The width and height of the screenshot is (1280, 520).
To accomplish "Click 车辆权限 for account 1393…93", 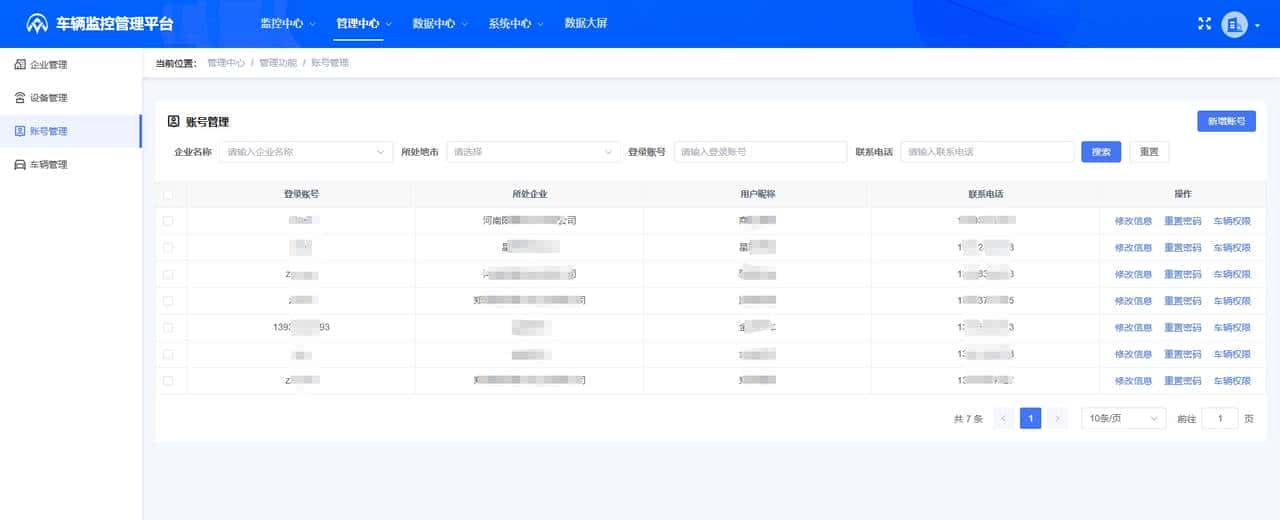I will point(1232,328).
